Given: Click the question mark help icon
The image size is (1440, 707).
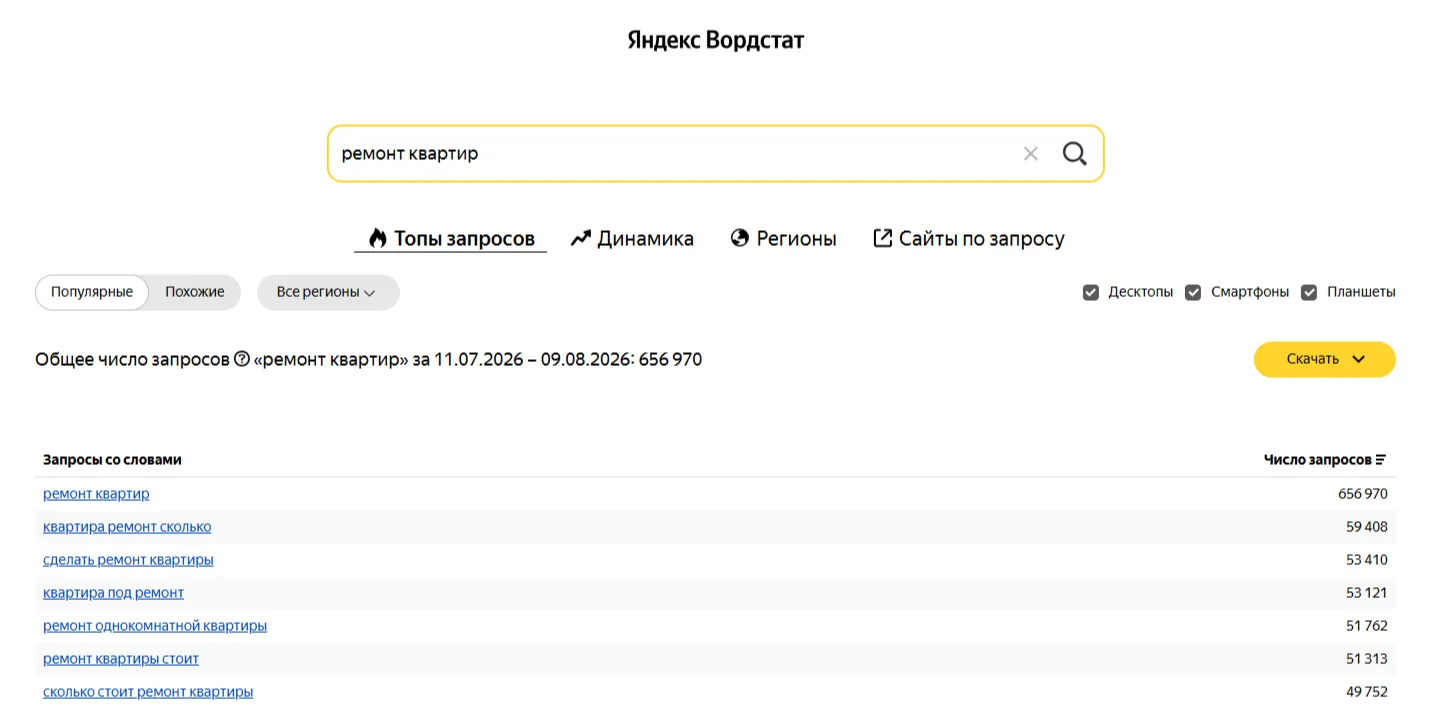Looking at the screenshot, I should 241,359.
